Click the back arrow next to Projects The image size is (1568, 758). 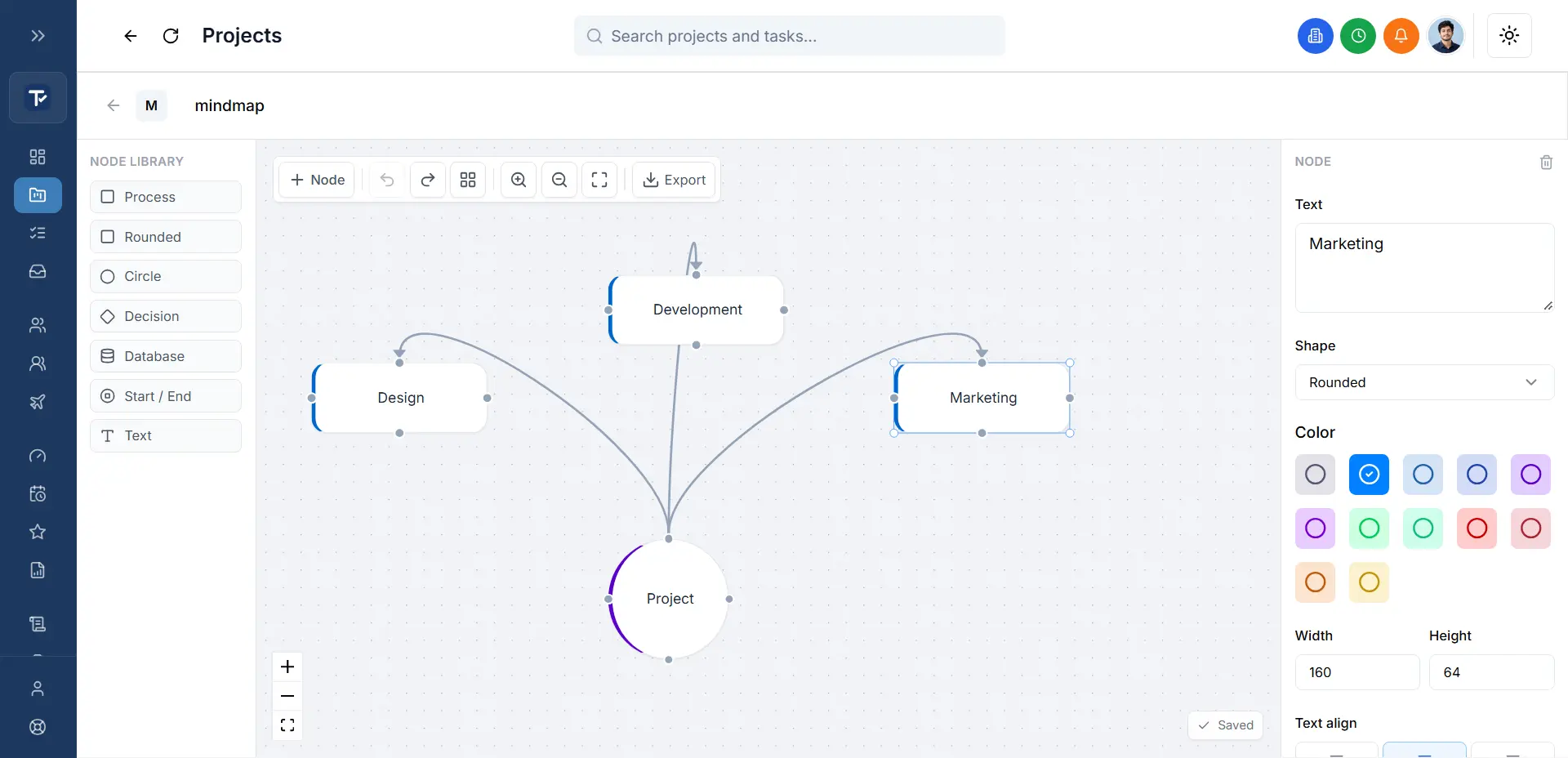click(131, 35)
